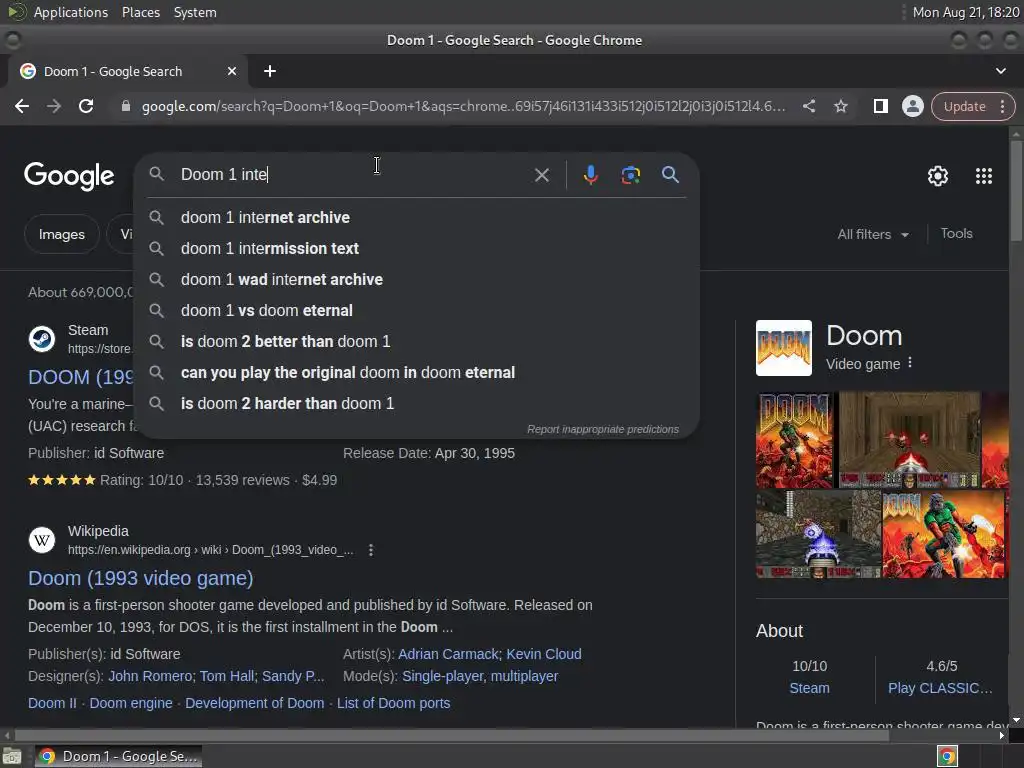This screenshot has height=768, width=1024.
Task: Open Development of Doom sitelink
Action: pos(255,703)
